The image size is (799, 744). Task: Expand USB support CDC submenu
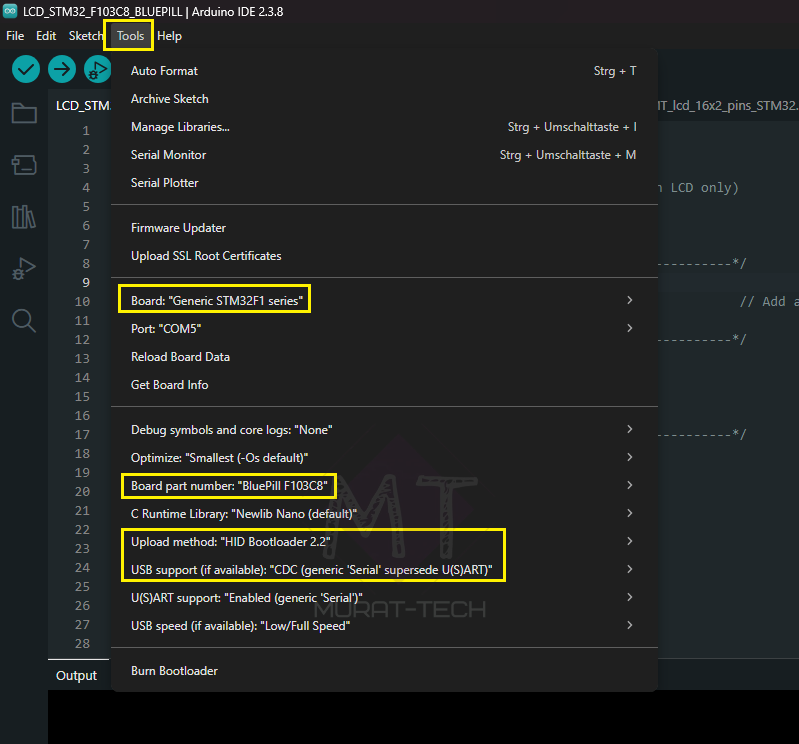[x=384, y=570]
